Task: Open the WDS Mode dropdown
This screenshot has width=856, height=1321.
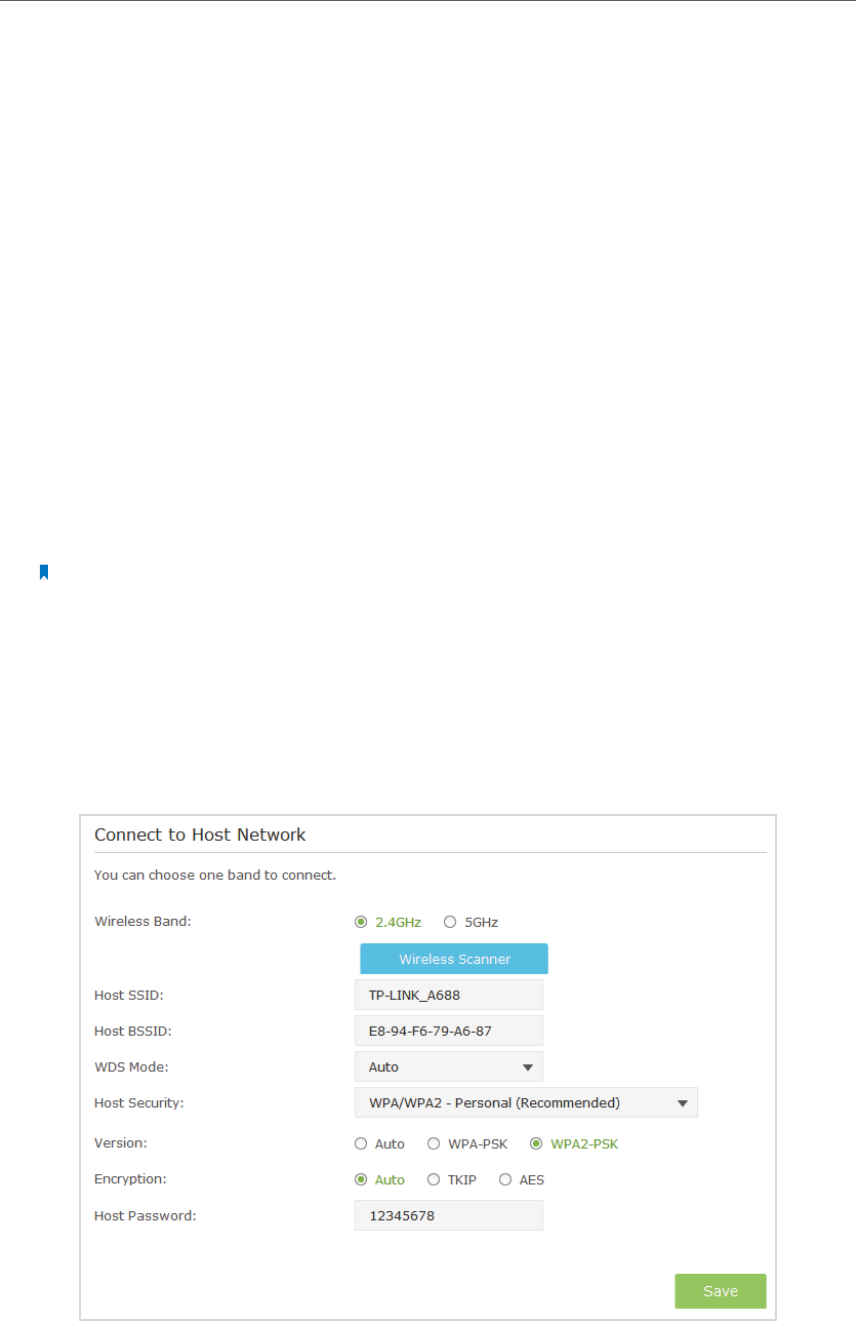Action: coord(449,1067)
